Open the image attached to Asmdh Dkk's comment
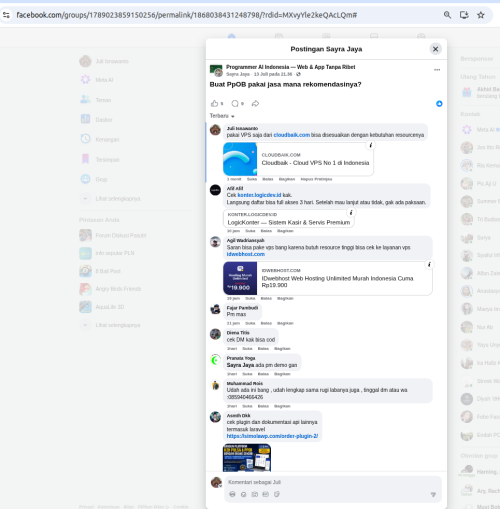The width and height of the screenshot is (500, 509). click(x=247, y=457)
